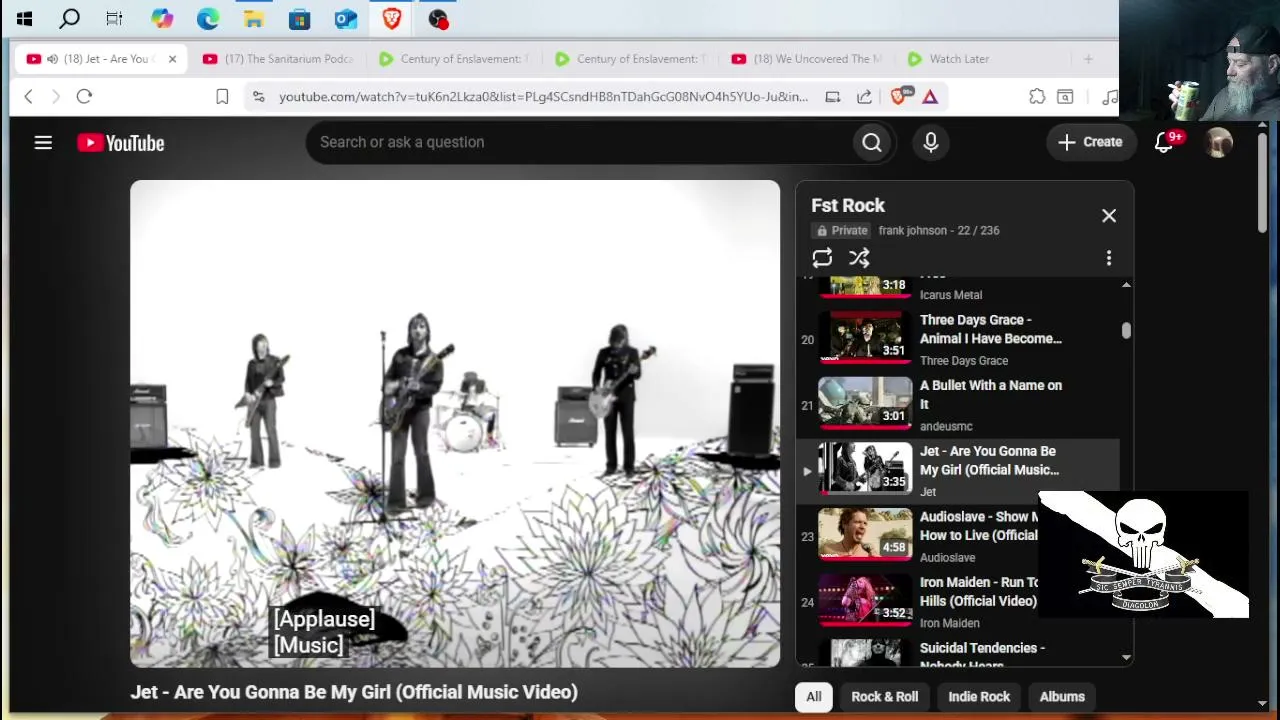This screenshot has width=1280, height=720.
Task: Open the Windows Start menu
Action: [x=24, y=18]
